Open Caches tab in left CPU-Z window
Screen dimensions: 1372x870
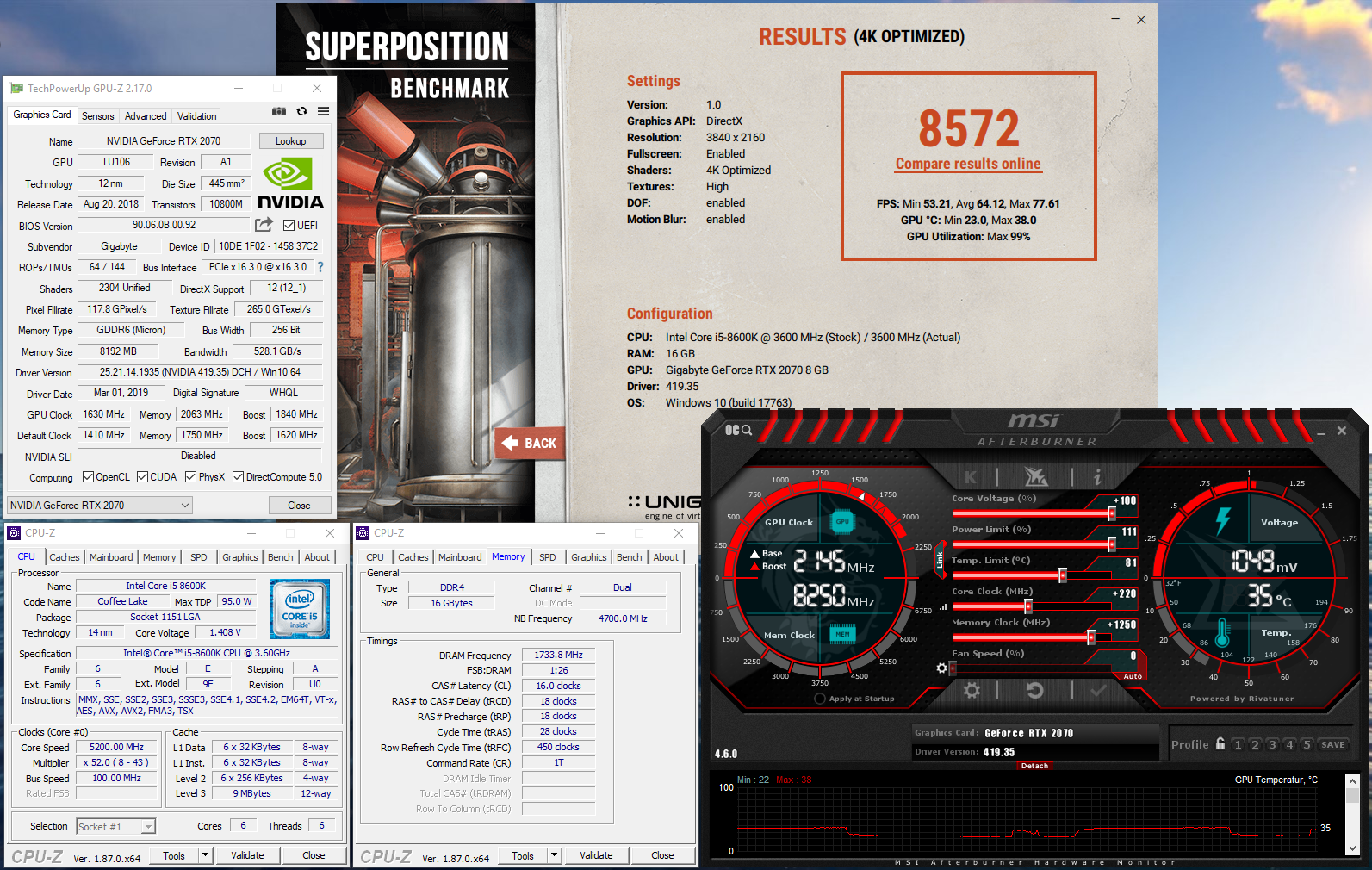[x=65, y=557]
